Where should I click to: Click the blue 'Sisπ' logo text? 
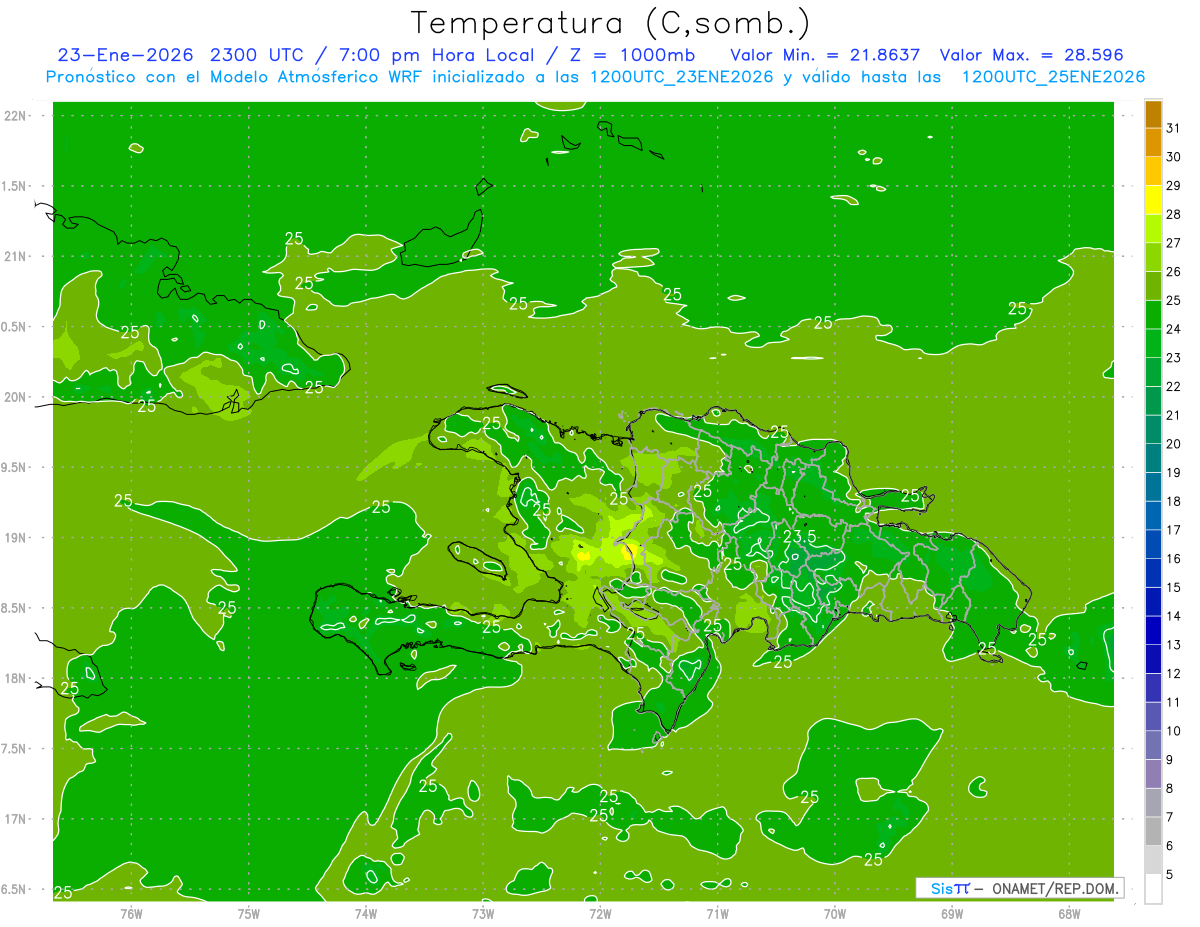(949, 888)
